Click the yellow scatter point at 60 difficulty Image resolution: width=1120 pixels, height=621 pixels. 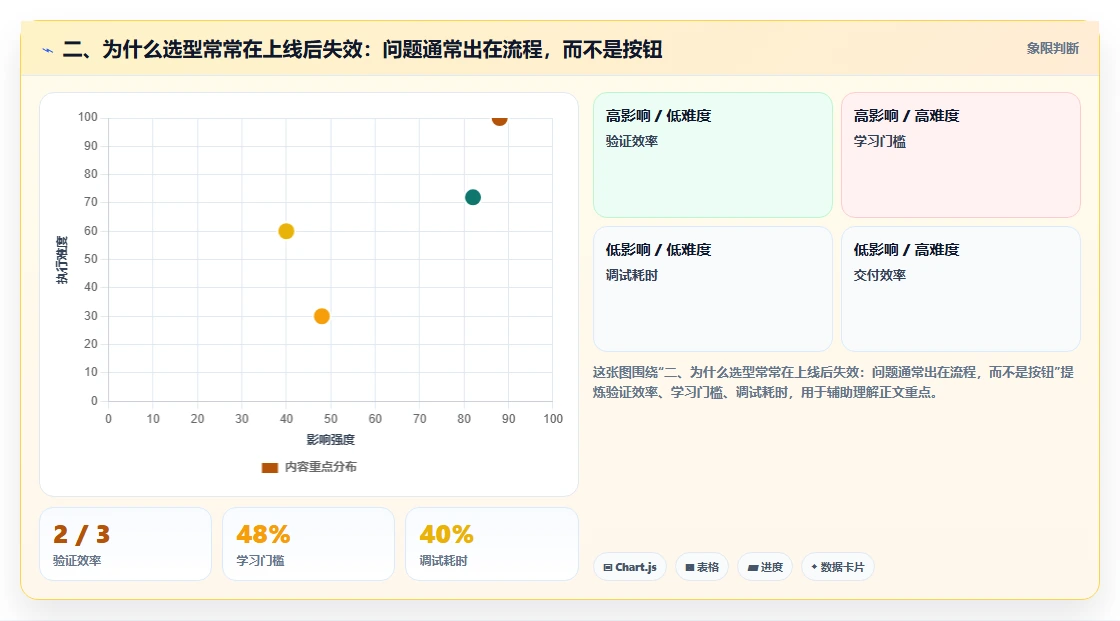point(286,231)
